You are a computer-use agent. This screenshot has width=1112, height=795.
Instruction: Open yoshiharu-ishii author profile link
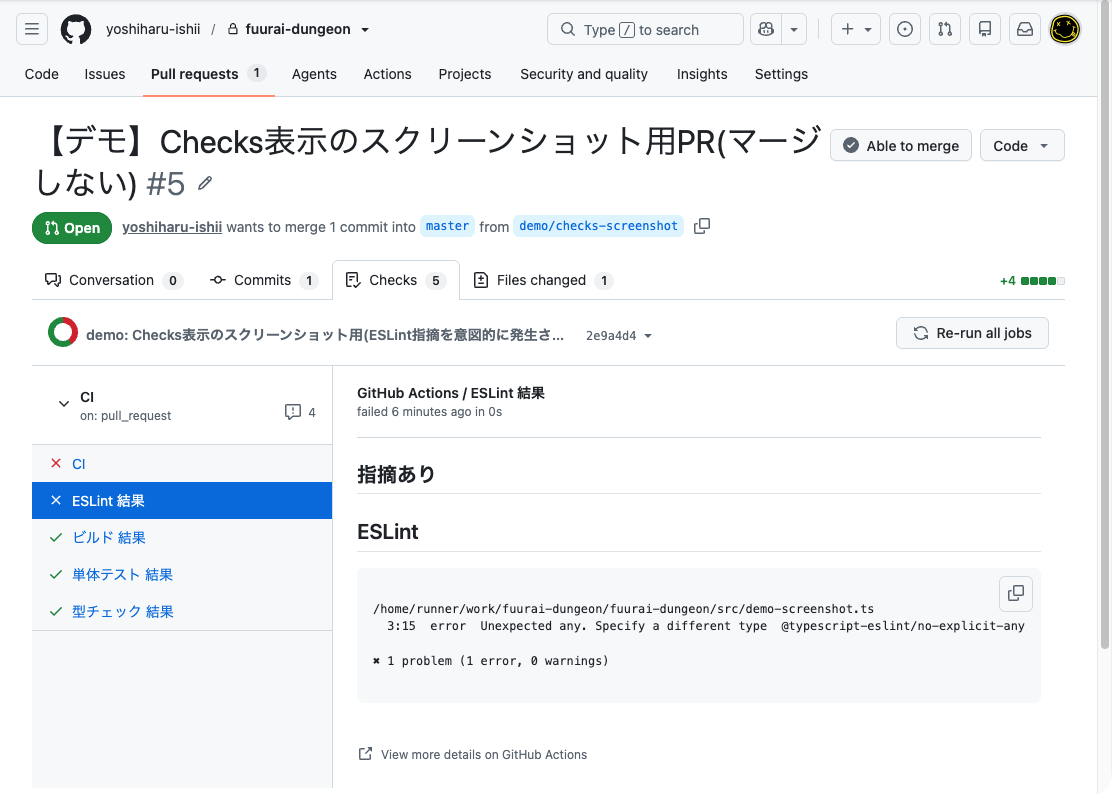click(172, 227)
